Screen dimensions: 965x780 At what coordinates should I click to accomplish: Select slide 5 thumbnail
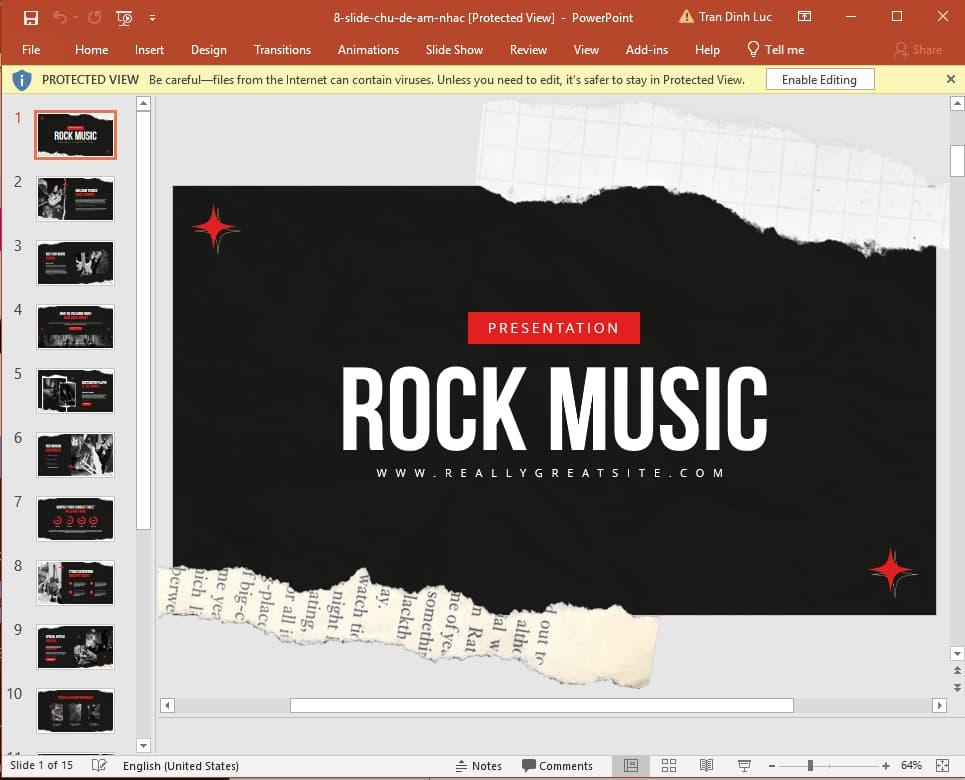75,391
